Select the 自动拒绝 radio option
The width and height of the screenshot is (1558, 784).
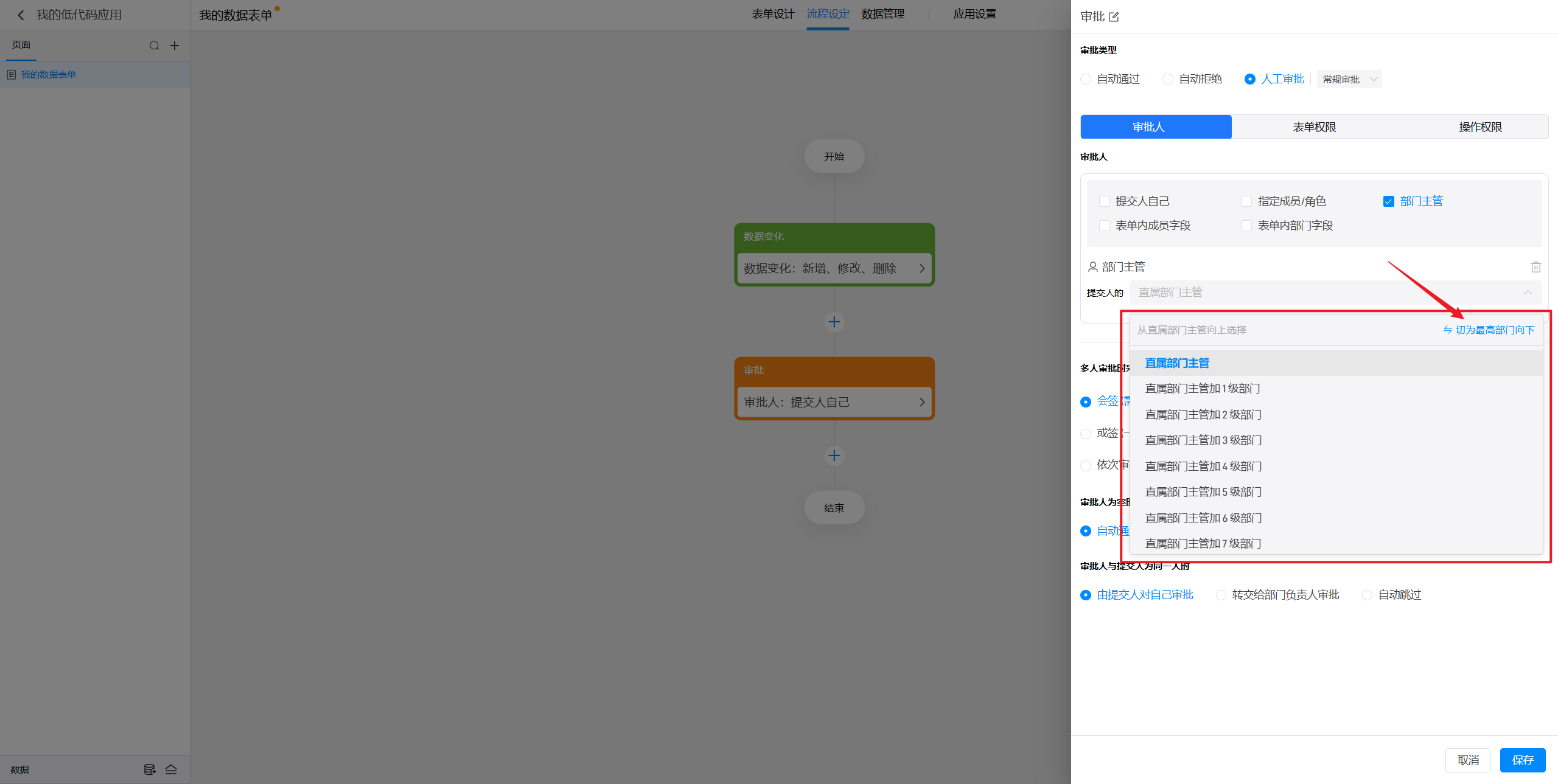coord(1167,79)
